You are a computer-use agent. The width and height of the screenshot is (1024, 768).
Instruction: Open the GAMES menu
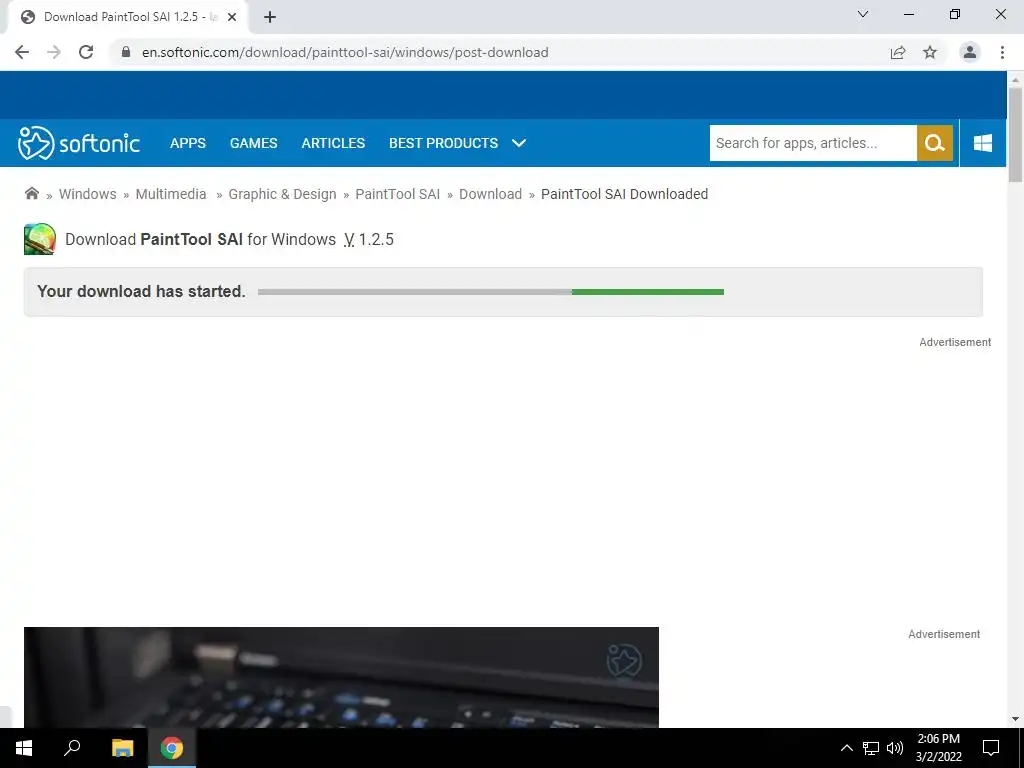point(253,143)
